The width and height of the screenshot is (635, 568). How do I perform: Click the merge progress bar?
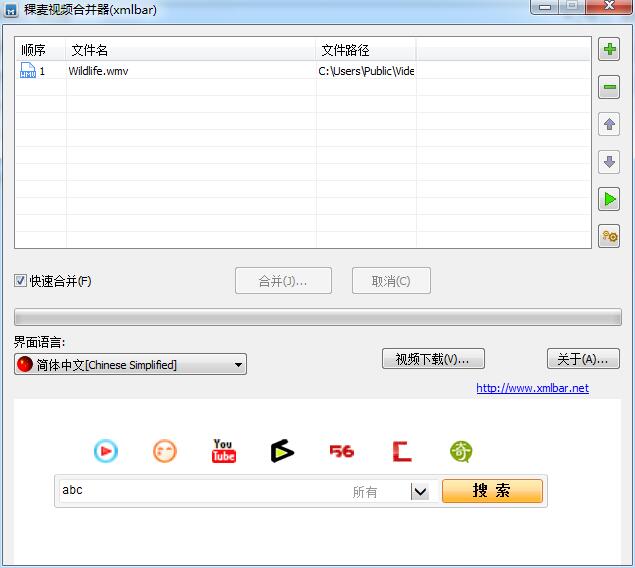[x=317, y=317]
